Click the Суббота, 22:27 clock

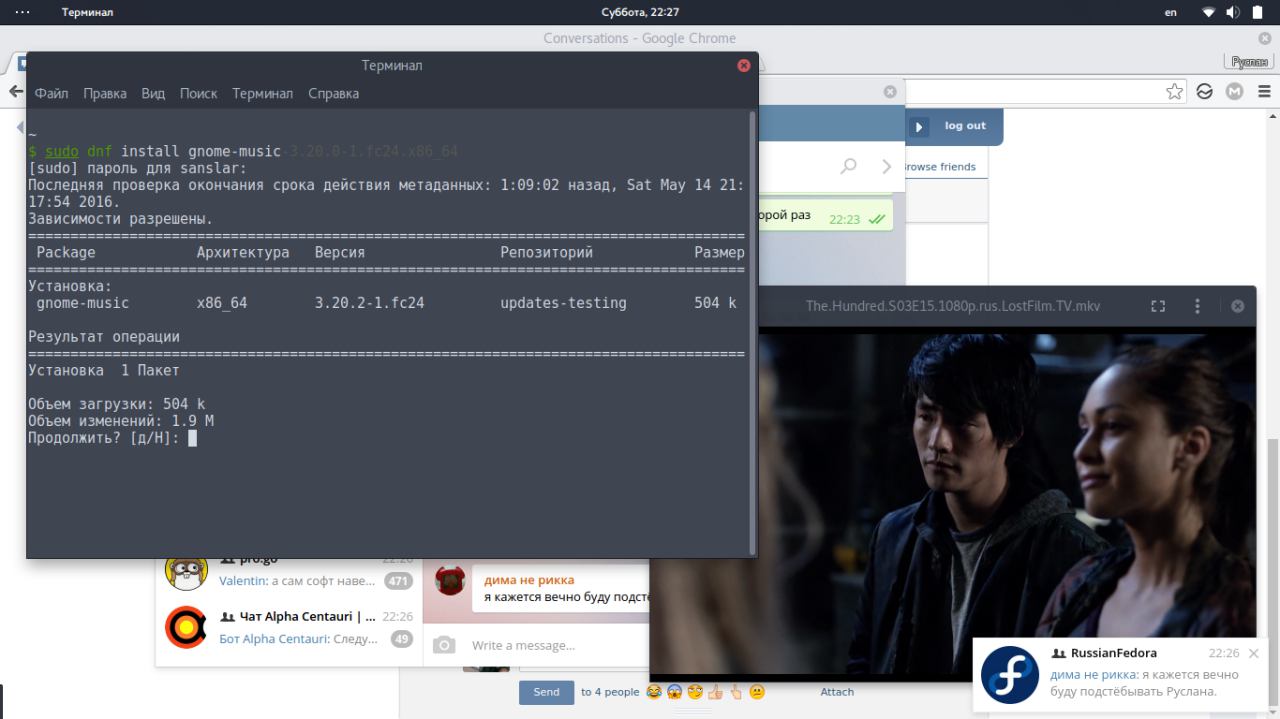point(640,12)
